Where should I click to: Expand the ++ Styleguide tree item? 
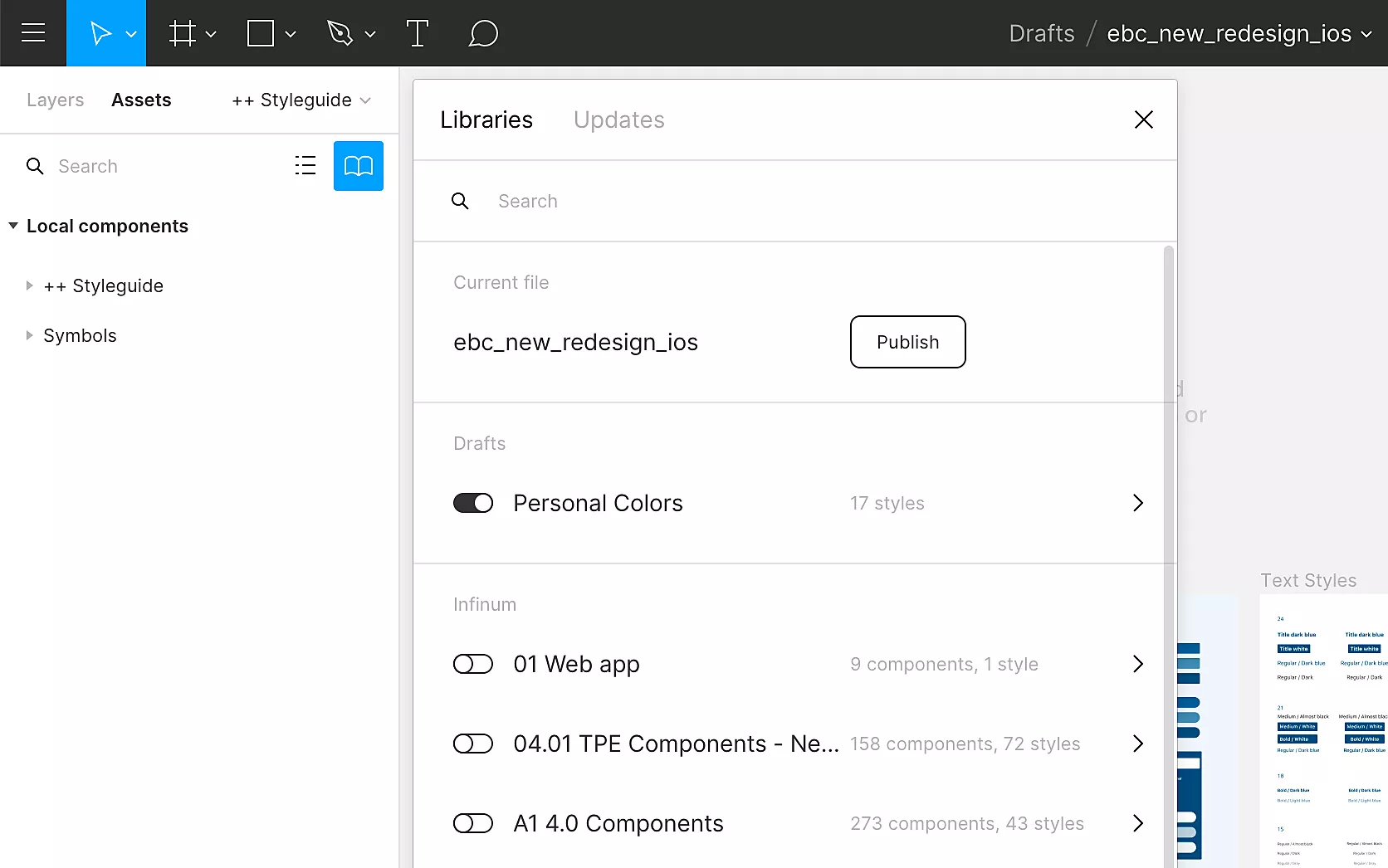(30, 285)
